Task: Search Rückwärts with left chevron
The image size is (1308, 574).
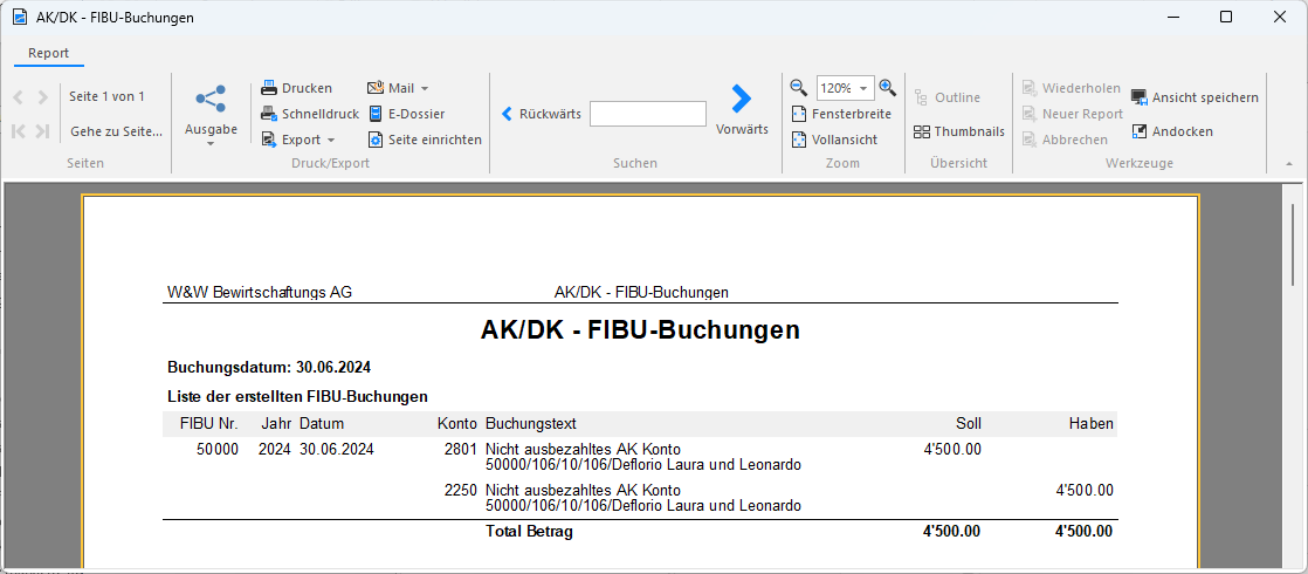Action: (541, 114)
